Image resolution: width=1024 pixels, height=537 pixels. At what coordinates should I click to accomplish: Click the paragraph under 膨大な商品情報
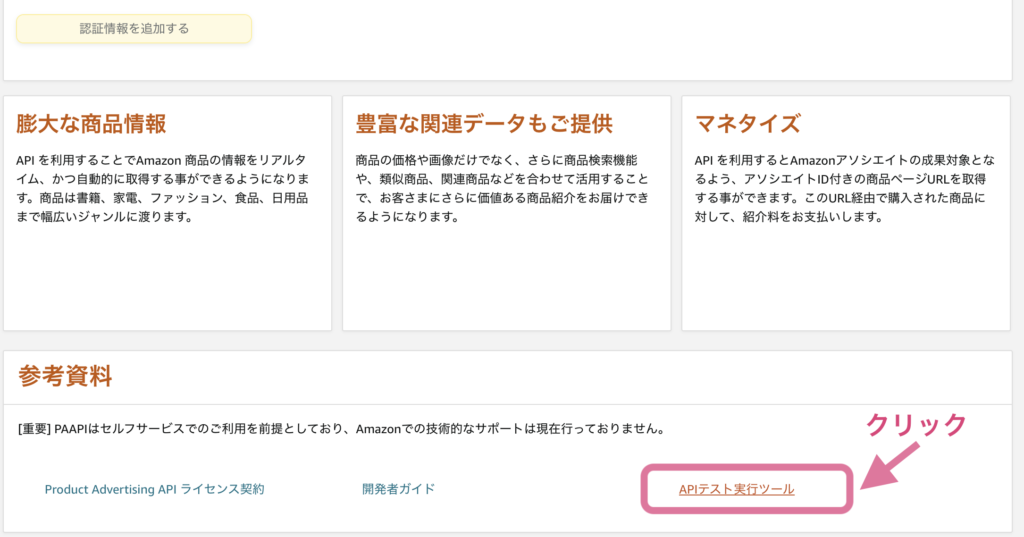pos(163,188)
